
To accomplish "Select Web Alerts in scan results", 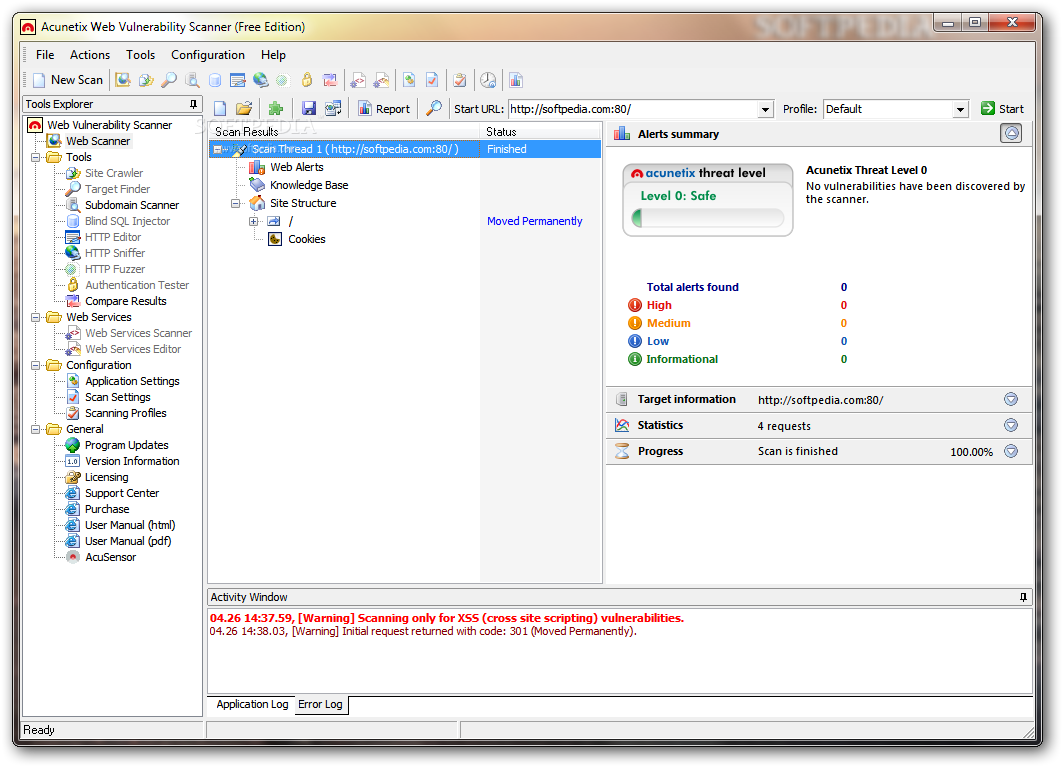I will click(x=297, y=168).
